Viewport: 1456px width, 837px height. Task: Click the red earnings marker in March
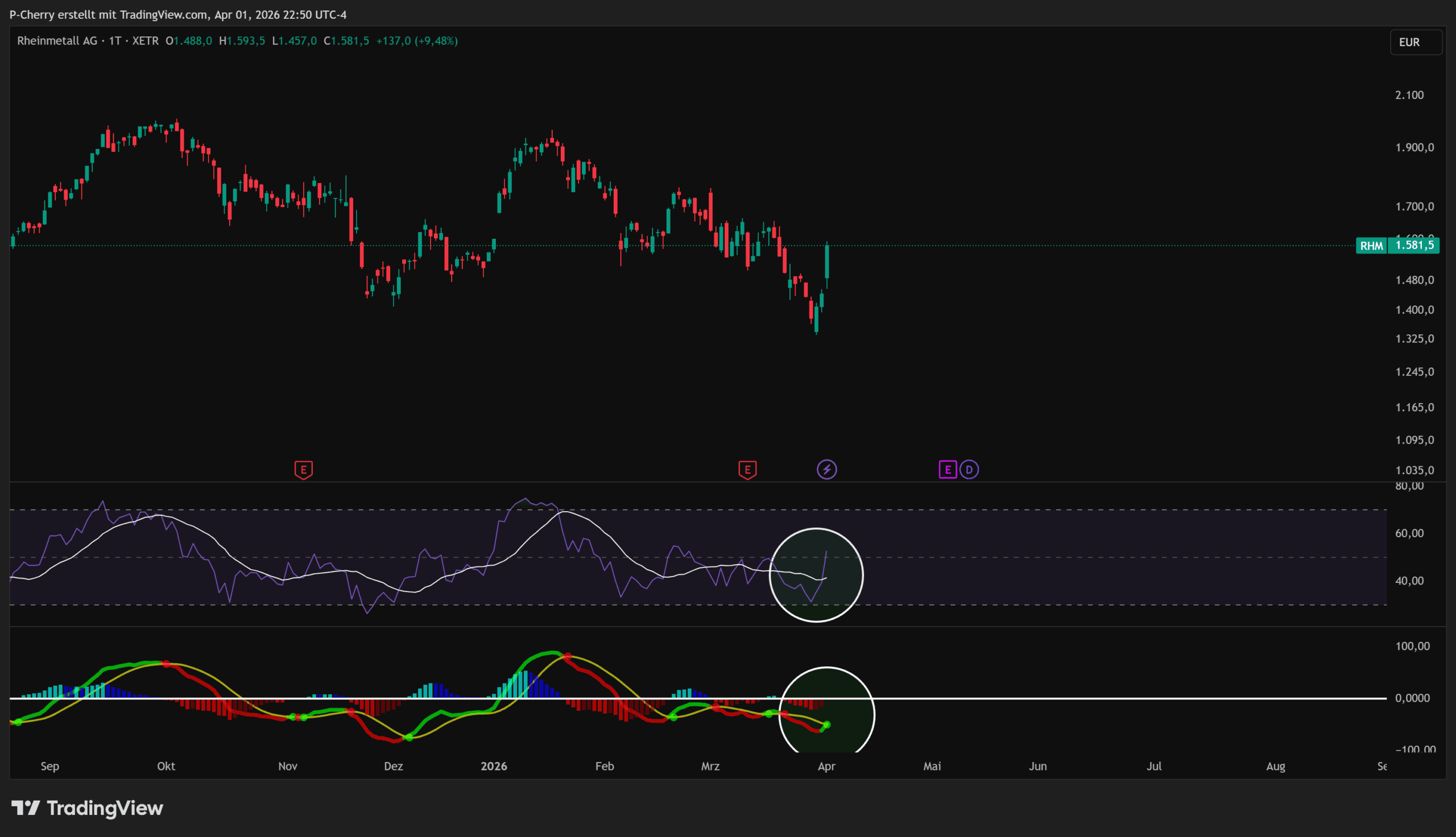tap(747, 470)
